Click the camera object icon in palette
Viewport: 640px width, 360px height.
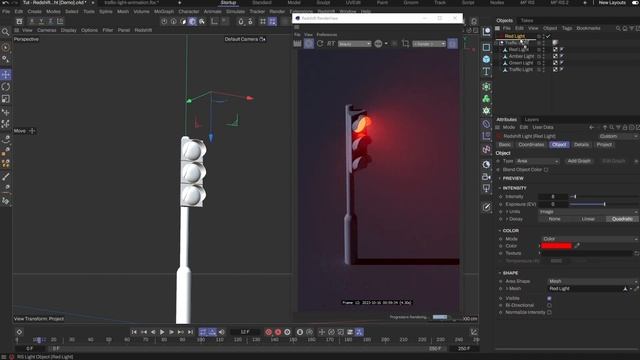tap(486, 177)
